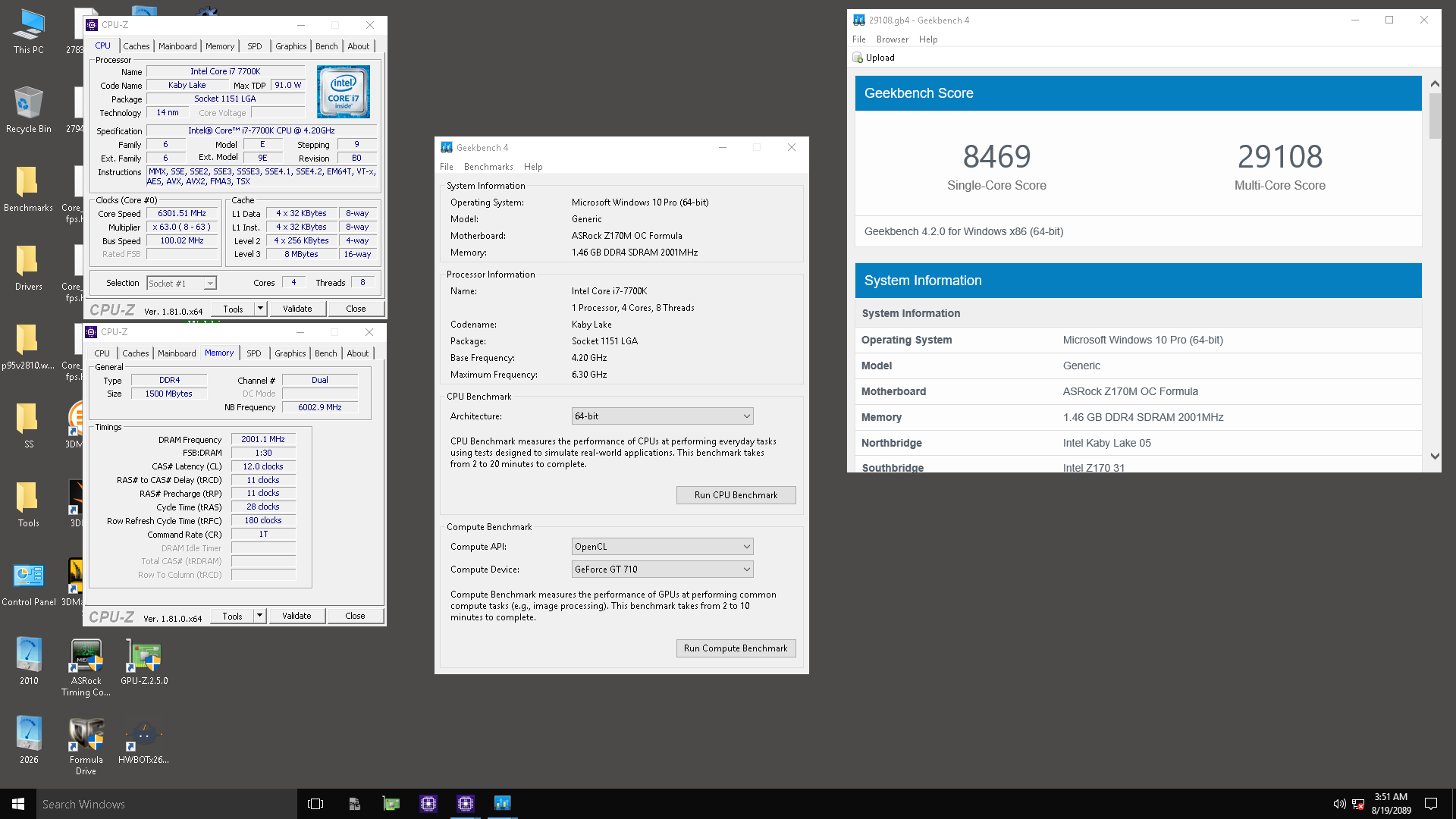Open the Compute API OpenCL dropdown
This screenshot has width=1456, height=819.
(662, 547)
